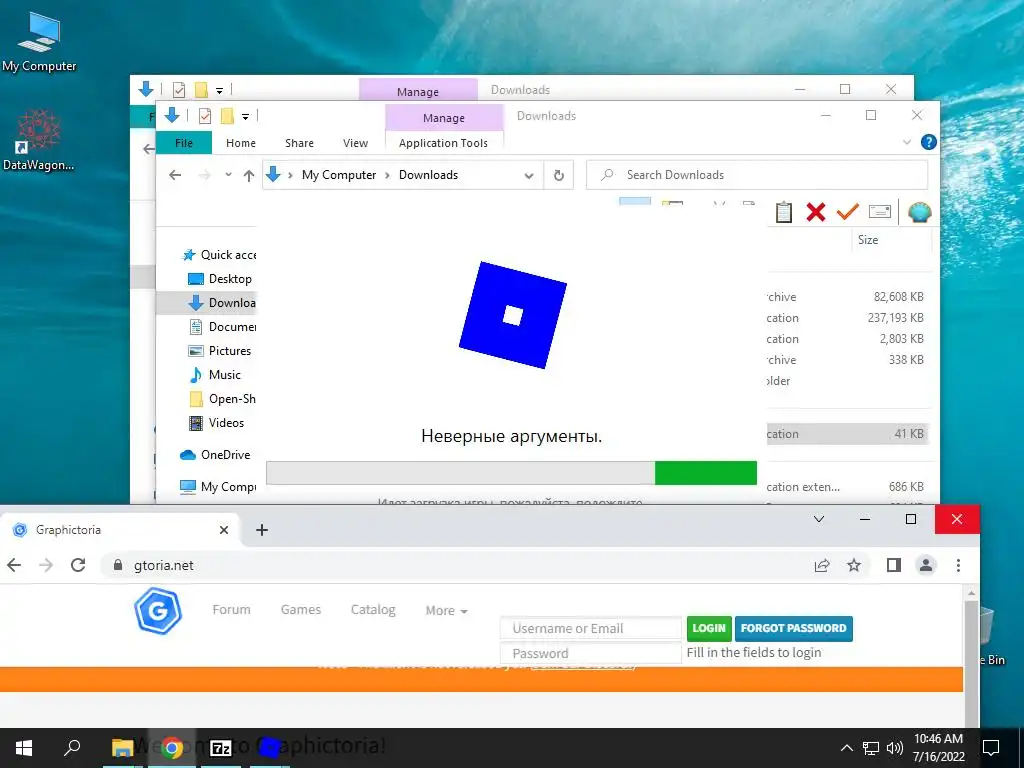The image size is (1024, 768).
Task: Click the Properties card toolbar icon
Action: pyautogui.click(x=880, y=212)
